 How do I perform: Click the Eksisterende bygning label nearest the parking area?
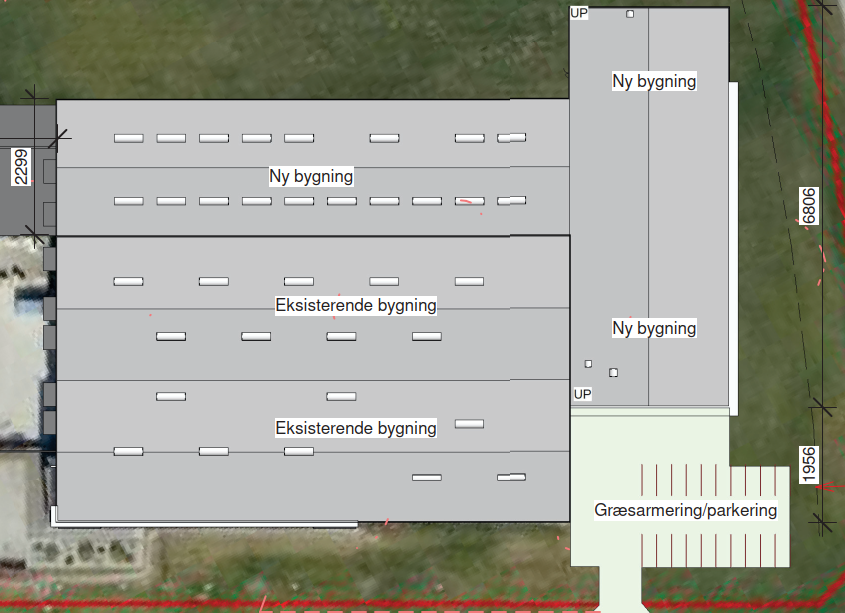356,428
